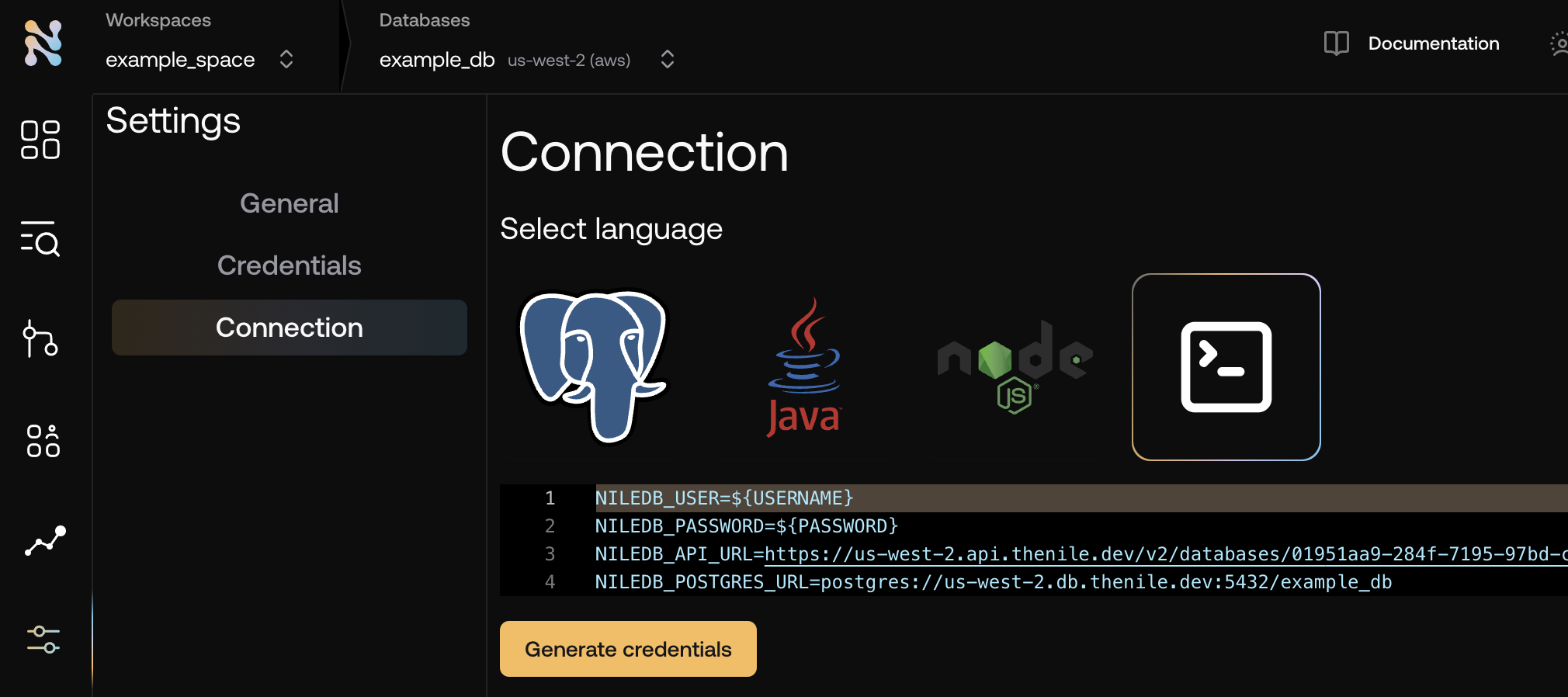Select the Java language option
The width and height of the screenshot is (1568, 697).
(804, 366)
